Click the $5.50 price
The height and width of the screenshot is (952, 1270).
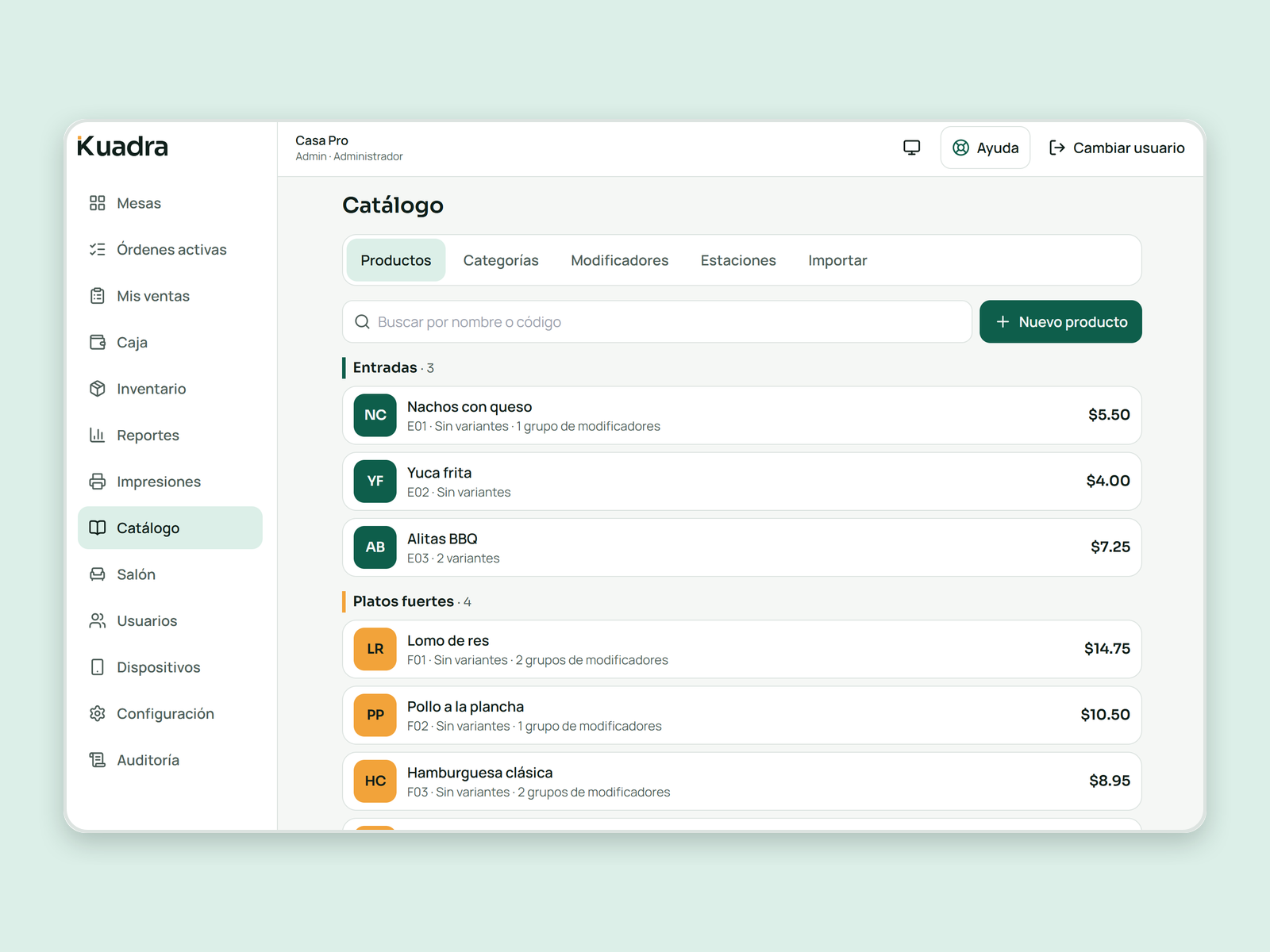(x=1109, y=415)
